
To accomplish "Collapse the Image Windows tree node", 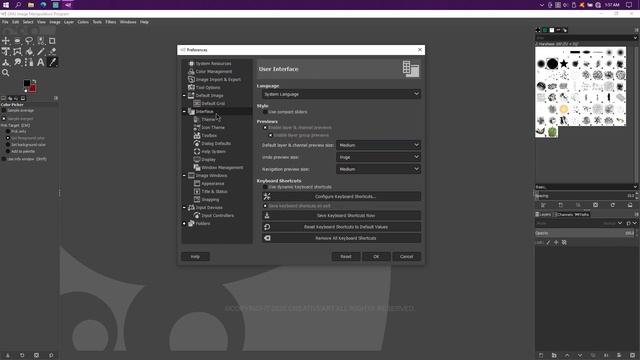I will coord(184,176).
